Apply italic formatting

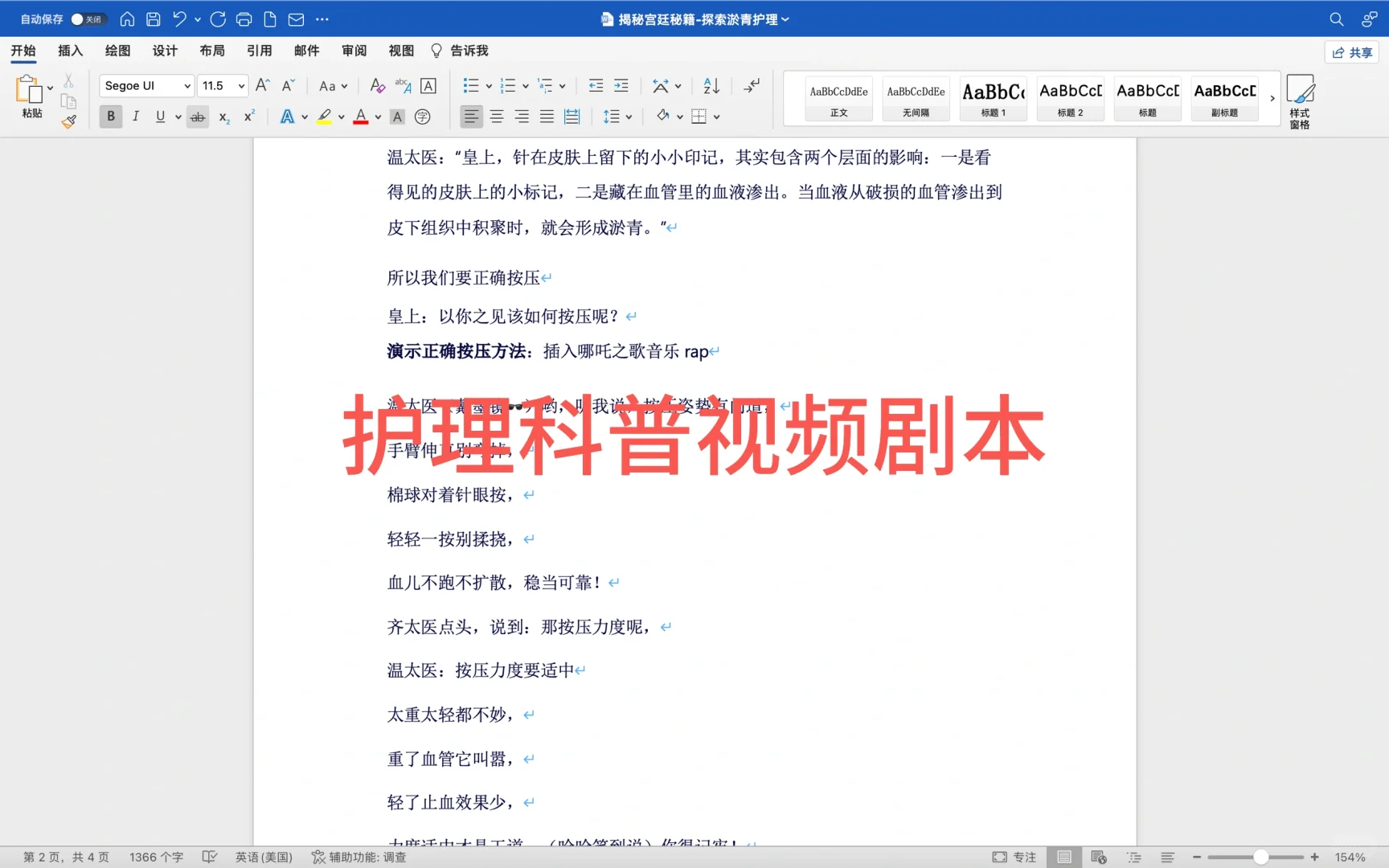[135, 116]
